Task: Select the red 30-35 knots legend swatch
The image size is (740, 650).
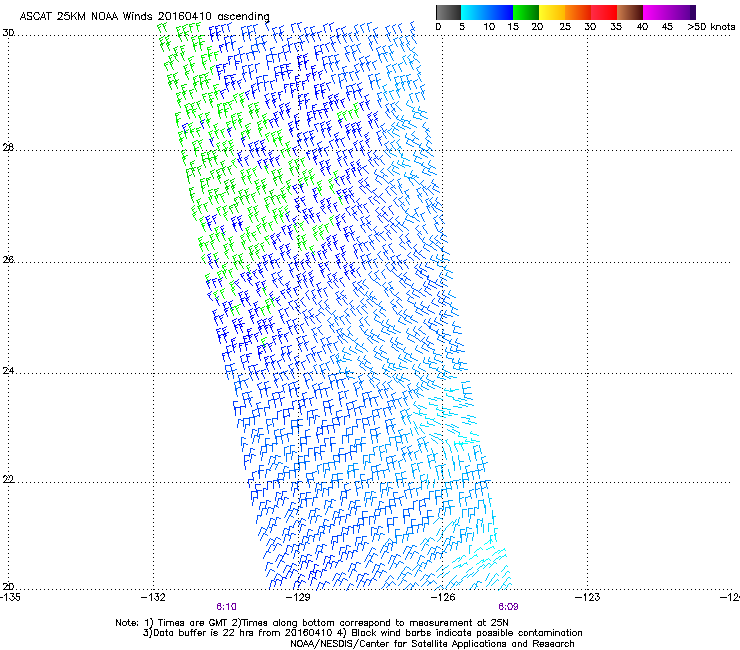Action: (604, 12)
